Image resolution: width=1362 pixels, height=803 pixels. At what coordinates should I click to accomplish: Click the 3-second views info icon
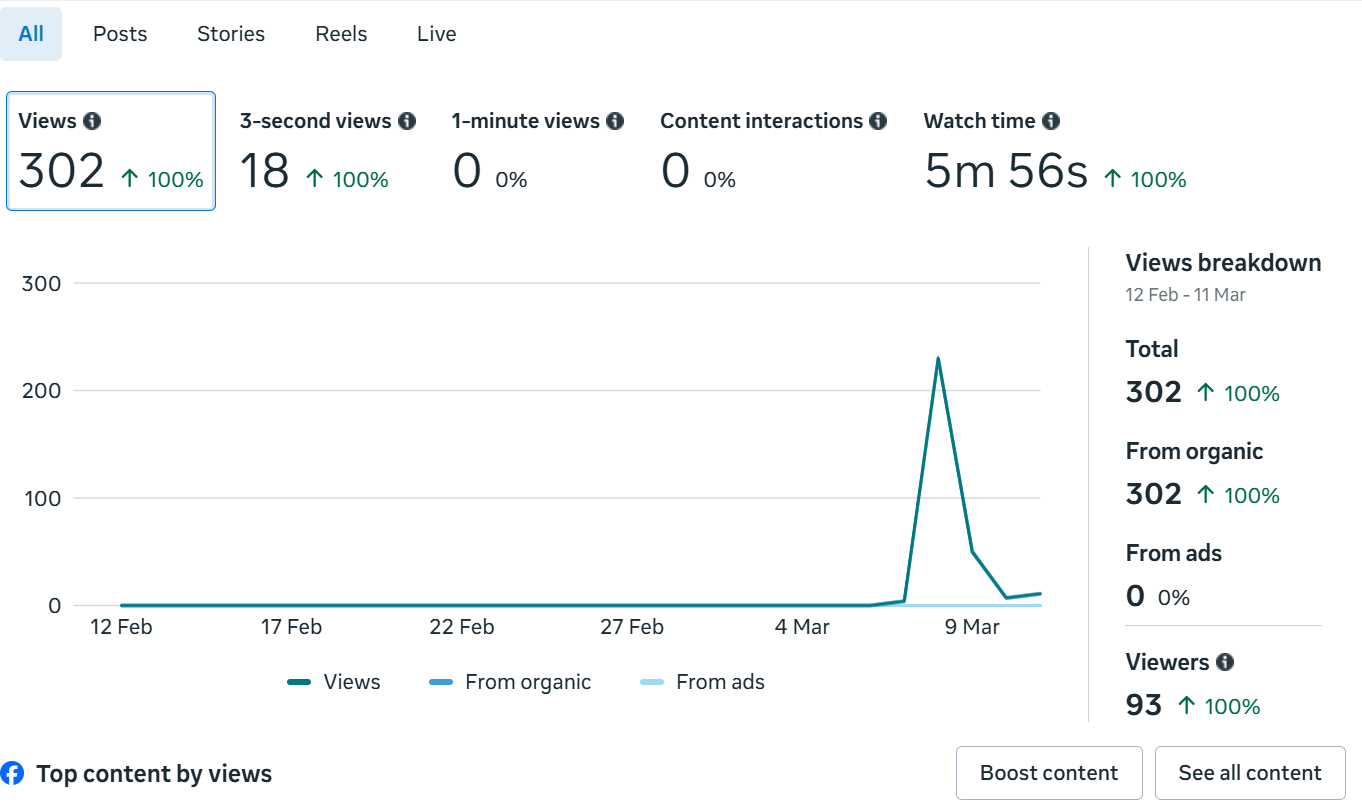407,121
